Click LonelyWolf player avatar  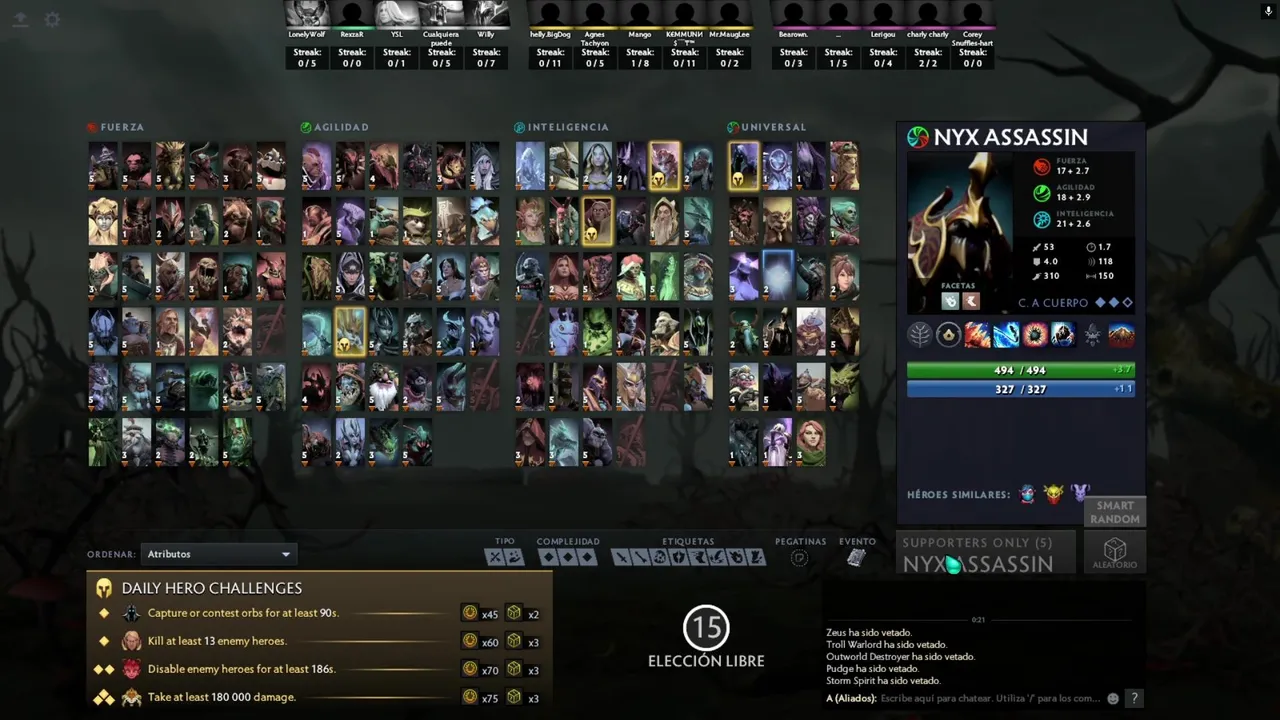307,13
